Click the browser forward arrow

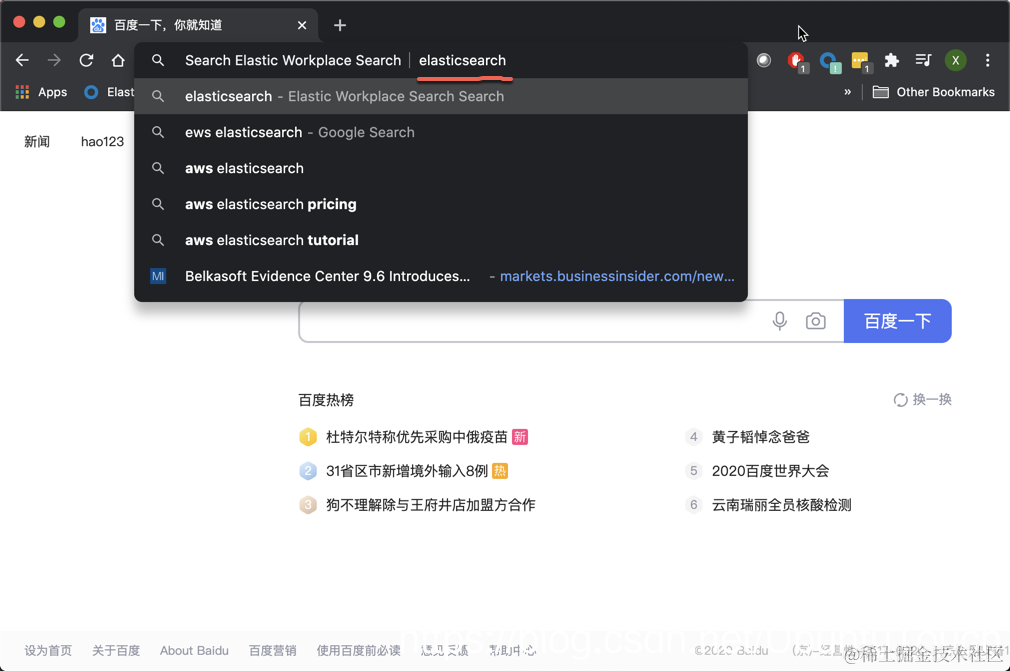pos(54,61)
